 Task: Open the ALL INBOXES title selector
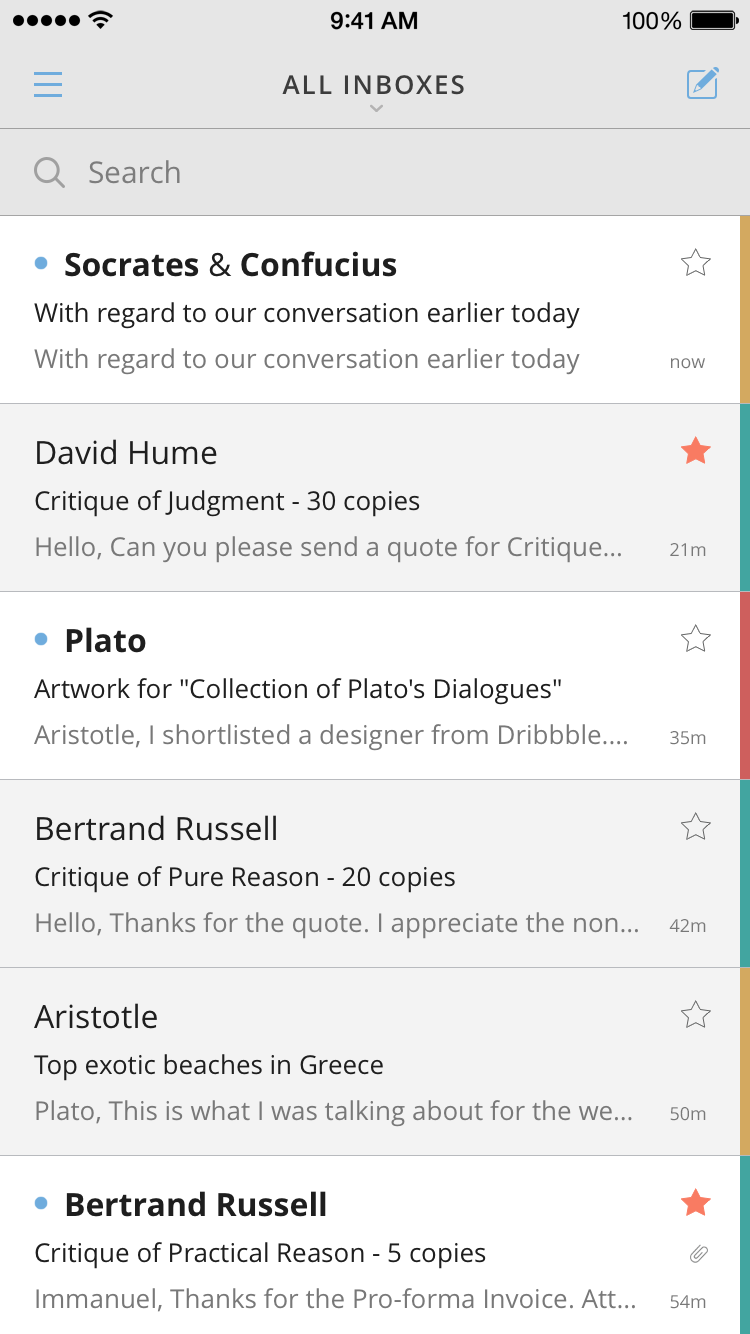tap(374, 85)
